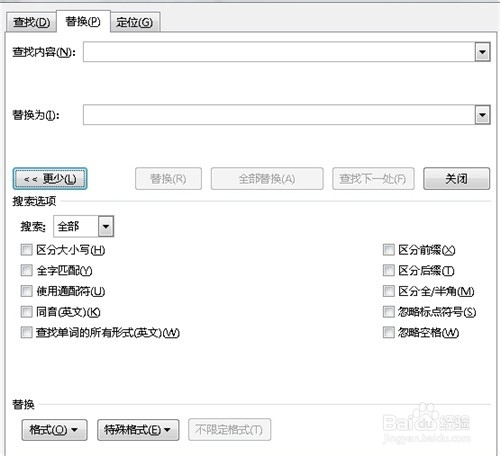Expand the 替换为 dropdown arrow
Screen dimensions: 500x456
coord(482,115)
